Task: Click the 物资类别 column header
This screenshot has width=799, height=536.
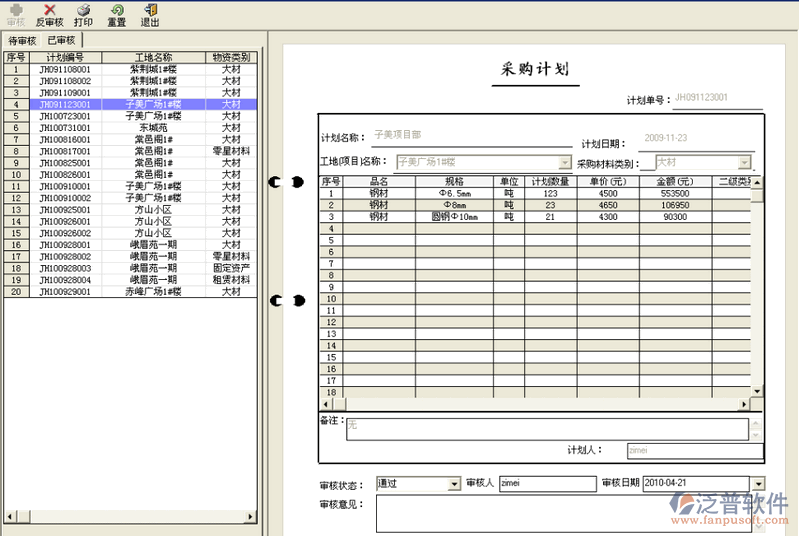Action: [x=231, y=58]
